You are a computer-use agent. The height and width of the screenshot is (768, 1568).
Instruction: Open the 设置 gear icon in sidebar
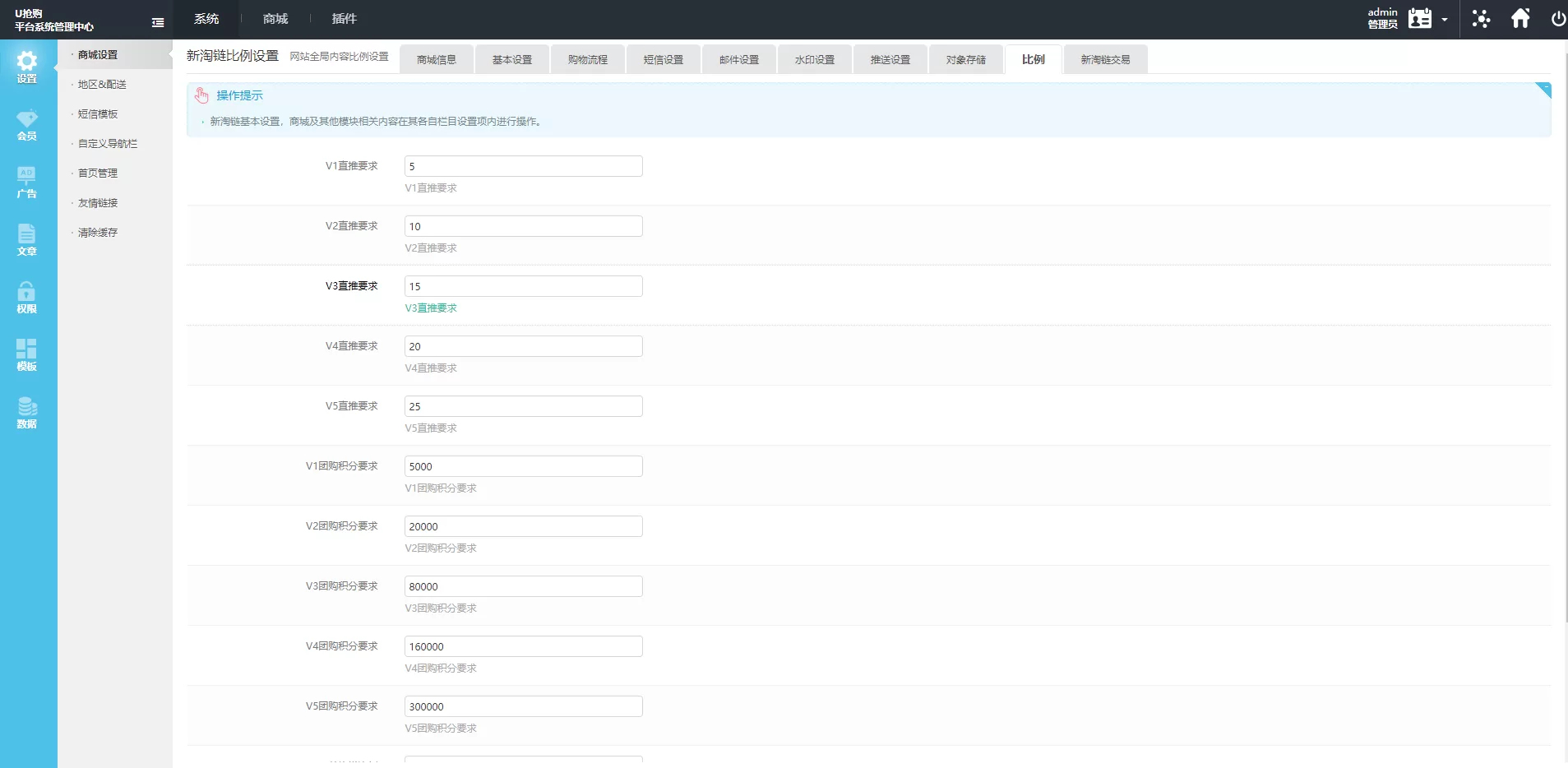[27, 66]
